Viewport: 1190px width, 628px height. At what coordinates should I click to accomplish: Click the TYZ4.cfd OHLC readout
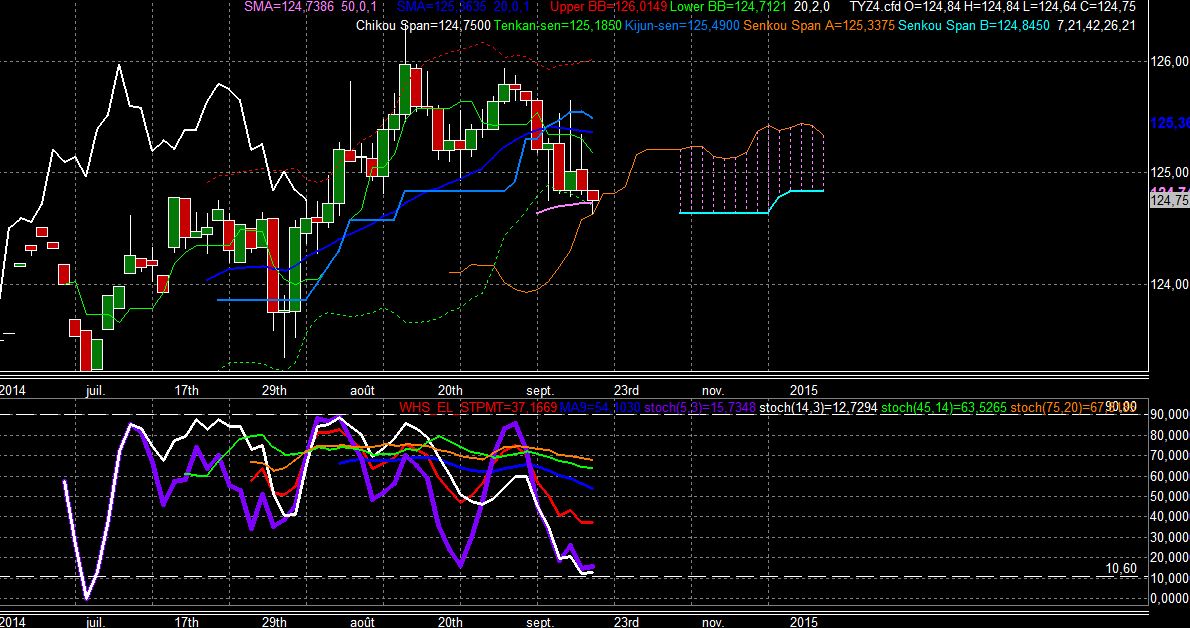[x=993, y=7]
